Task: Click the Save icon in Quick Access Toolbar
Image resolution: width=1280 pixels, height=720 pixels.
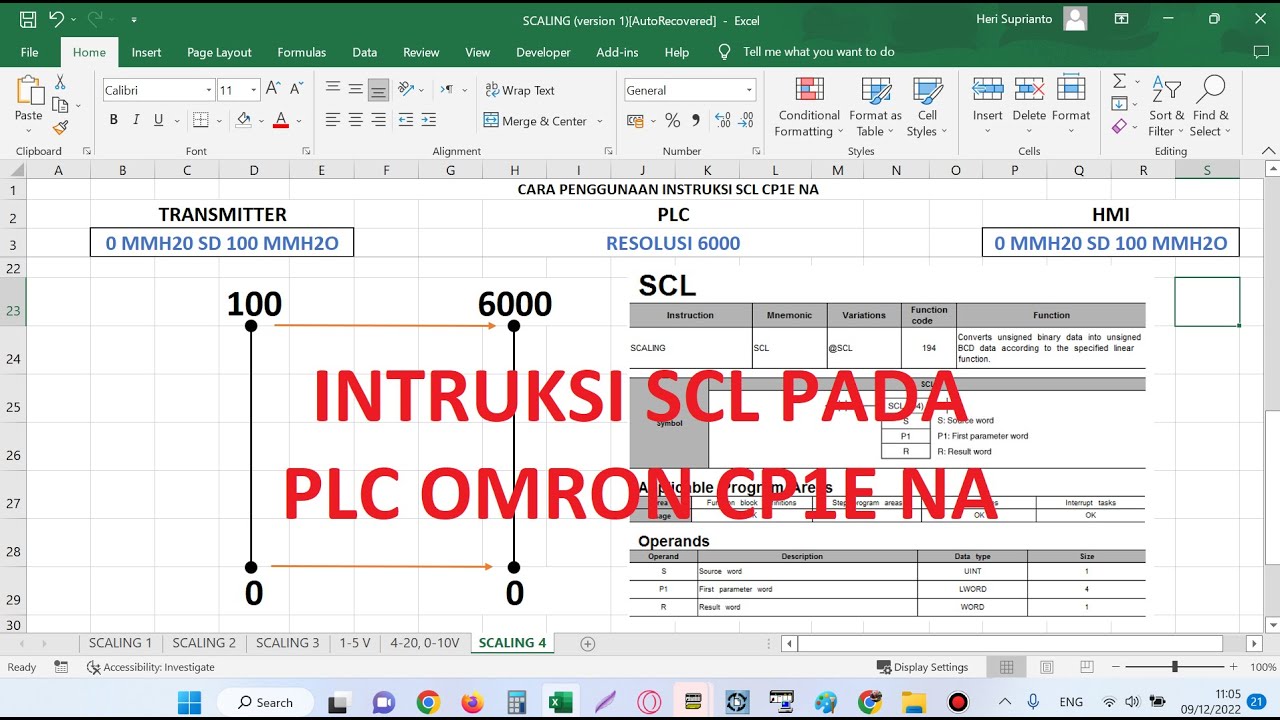Action: [28, 19]
